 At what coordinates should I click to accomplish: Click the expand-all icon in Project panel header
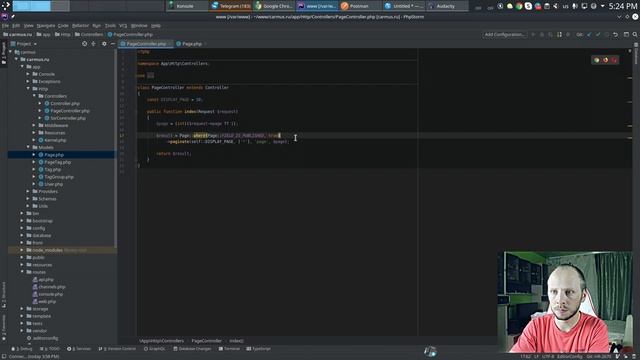click(93, 44)
